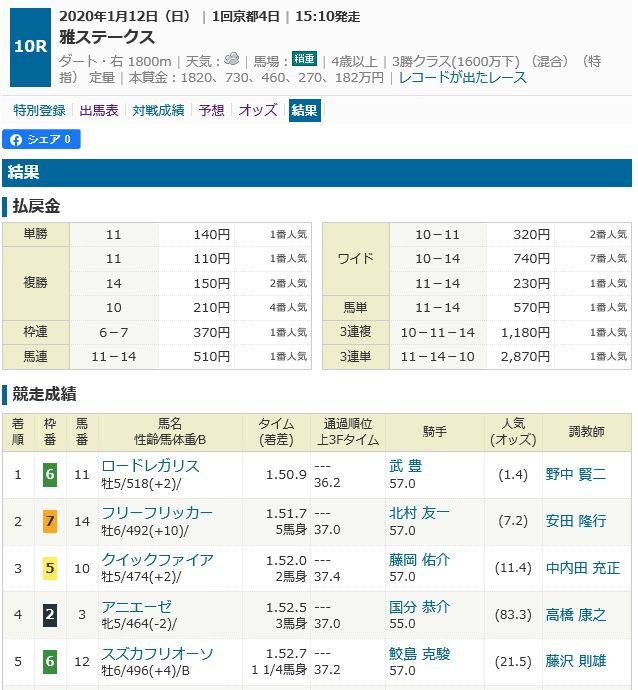This screenshot has width=638, height=690.
Task: Open horse アニエーゼ profile
Action: (x=137, y=607)
